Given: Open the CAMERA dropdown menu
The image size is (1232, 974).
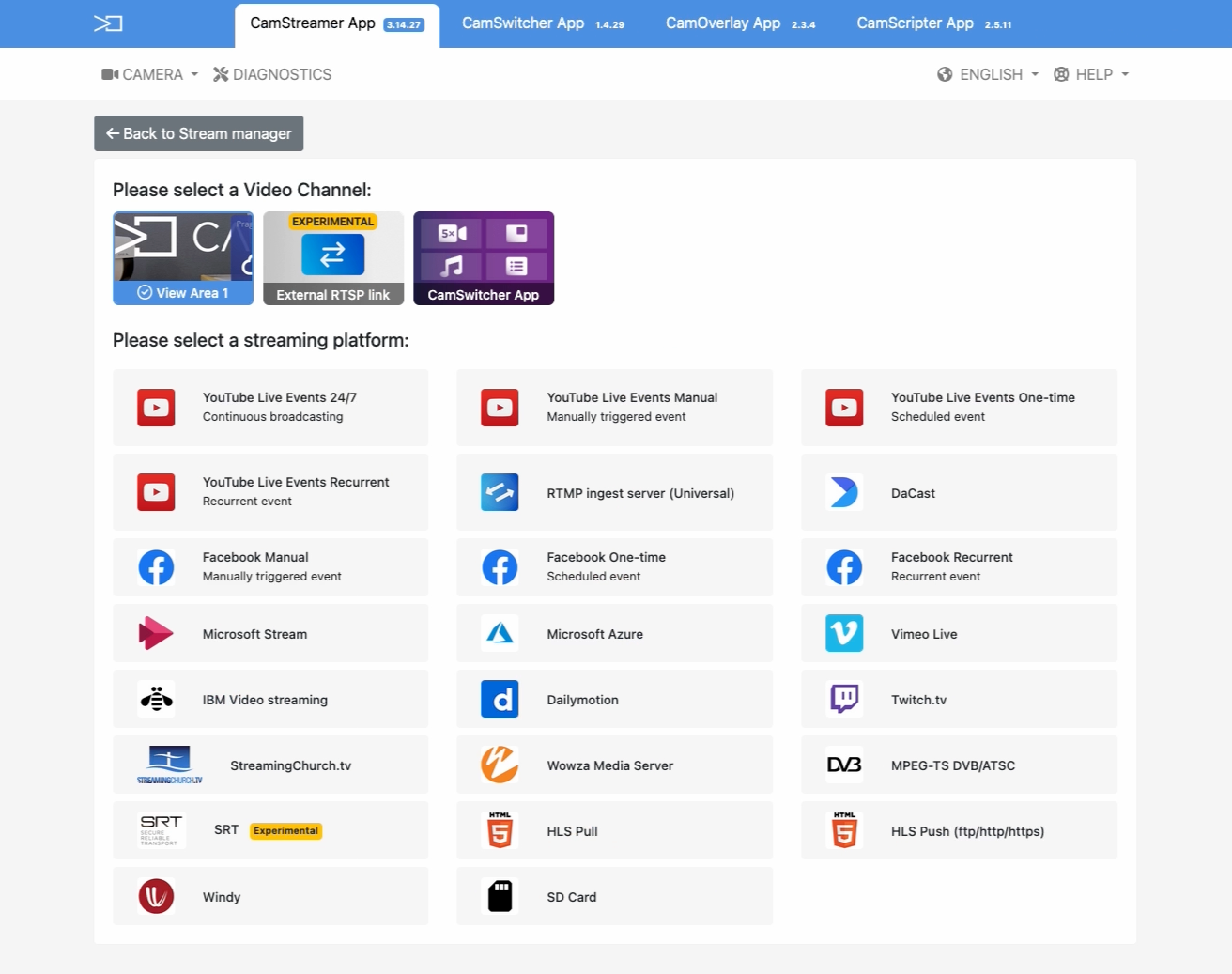Looking at the screenshot, I should pyautogui.click(x=150, y=74).
